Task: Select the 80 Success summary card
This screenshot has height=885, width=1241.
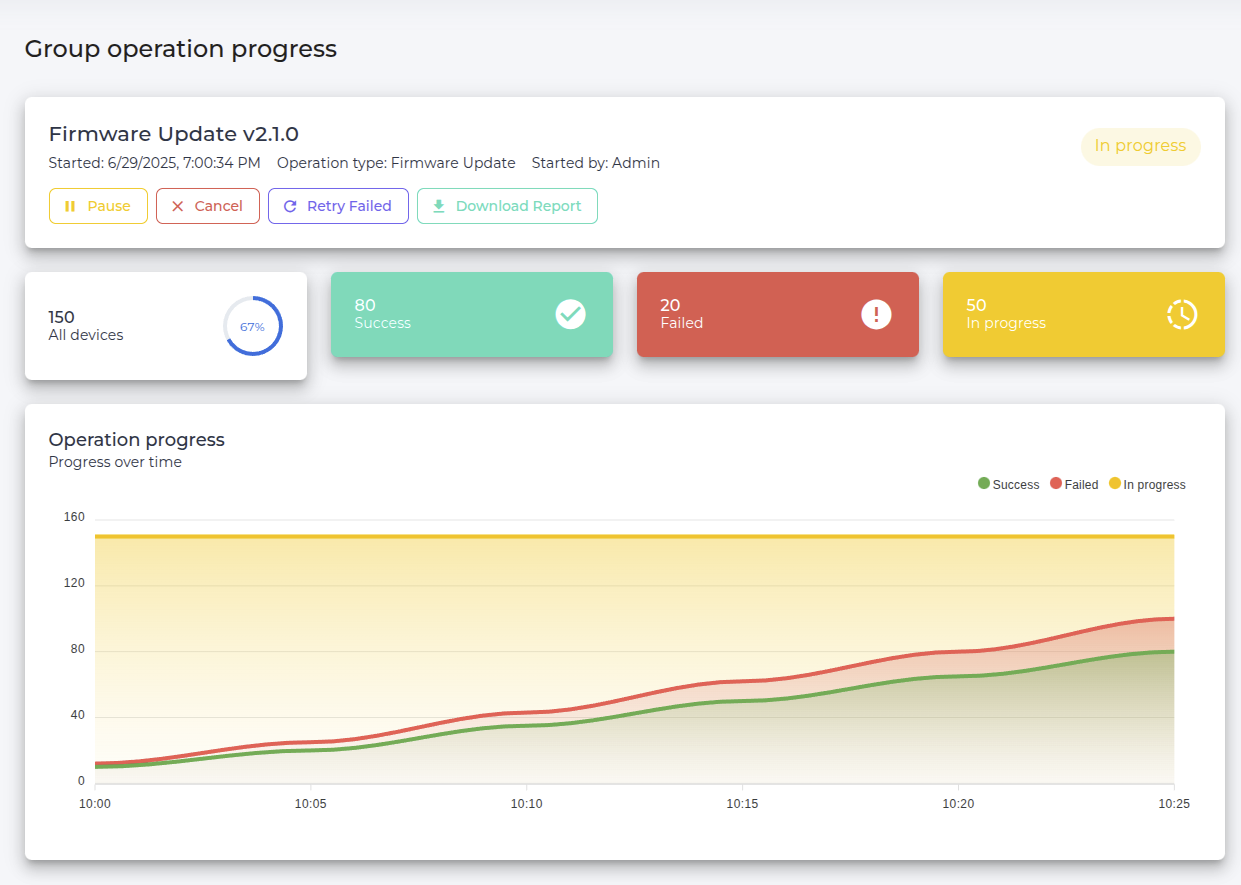Action: [x=450, y=314]
